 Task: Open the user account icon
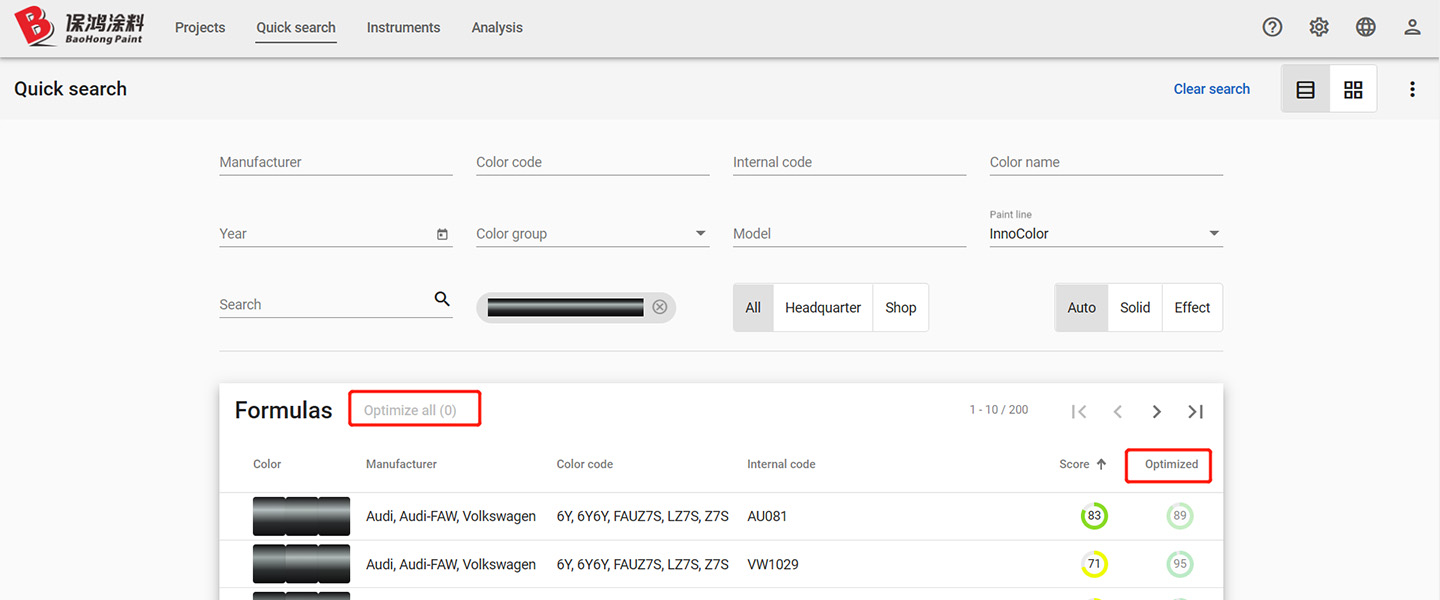point(1412,27)
